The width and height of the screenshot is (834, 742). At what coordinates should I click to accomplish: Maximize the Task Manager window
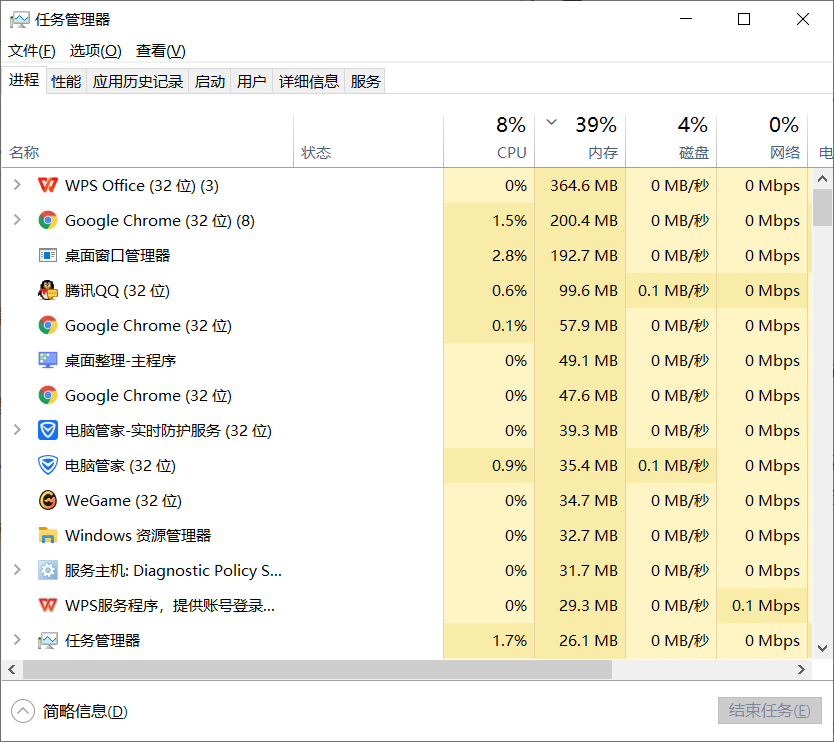(x=744, y=20)
